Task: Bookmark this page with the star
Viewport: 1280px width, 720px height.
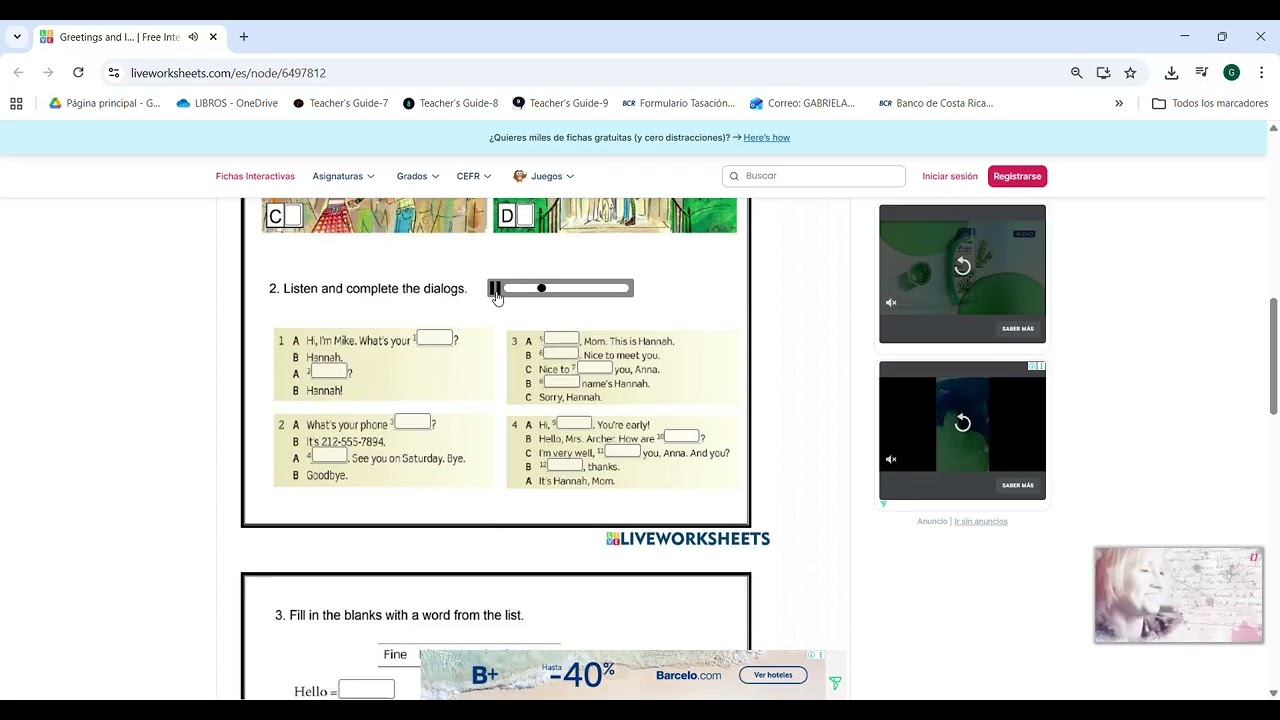Action: point(1130,73)
